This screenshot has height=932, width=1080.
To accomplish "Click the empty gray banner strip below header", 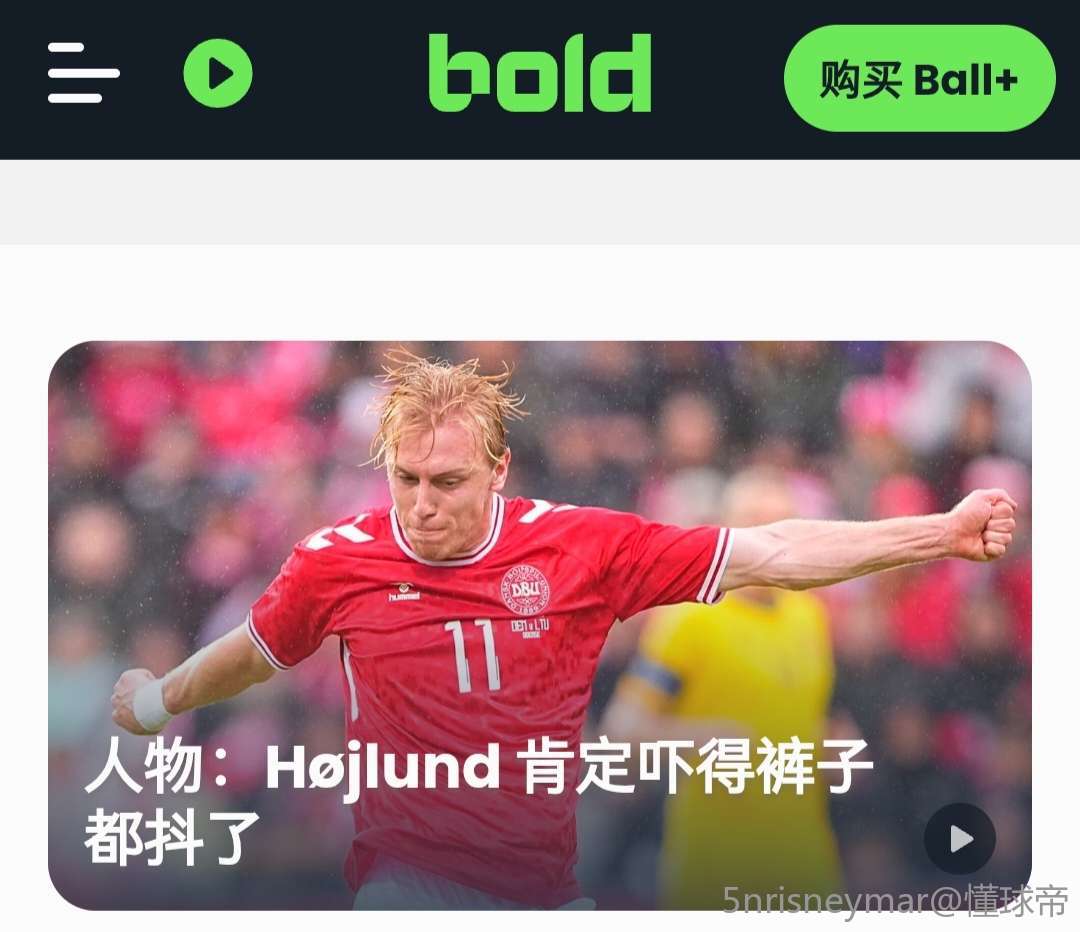I will 540,202.
